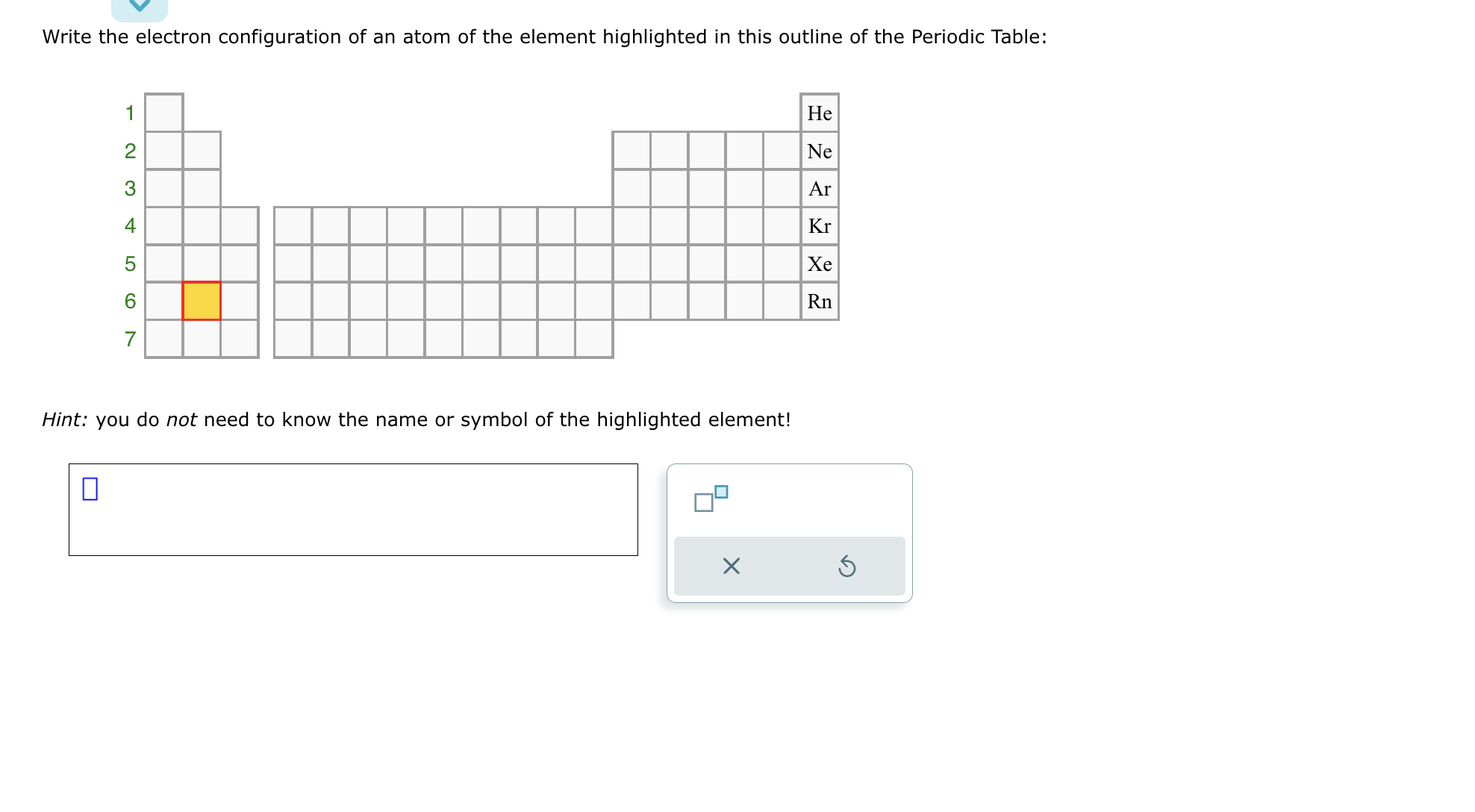This screenshot has width=1475, height=812.
Task: Select the highlighted yellow element cell
Action: point(202,301)
